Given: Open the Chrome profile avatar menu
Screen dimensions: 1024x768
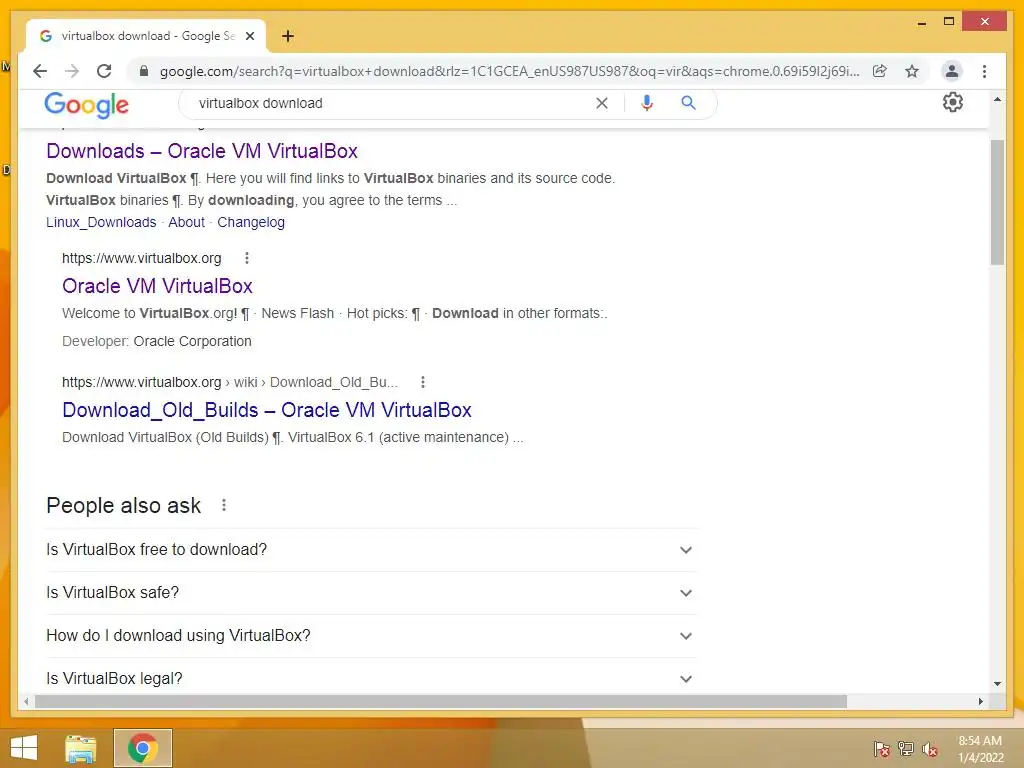Looking at the screenshot, I should point(952,71).
